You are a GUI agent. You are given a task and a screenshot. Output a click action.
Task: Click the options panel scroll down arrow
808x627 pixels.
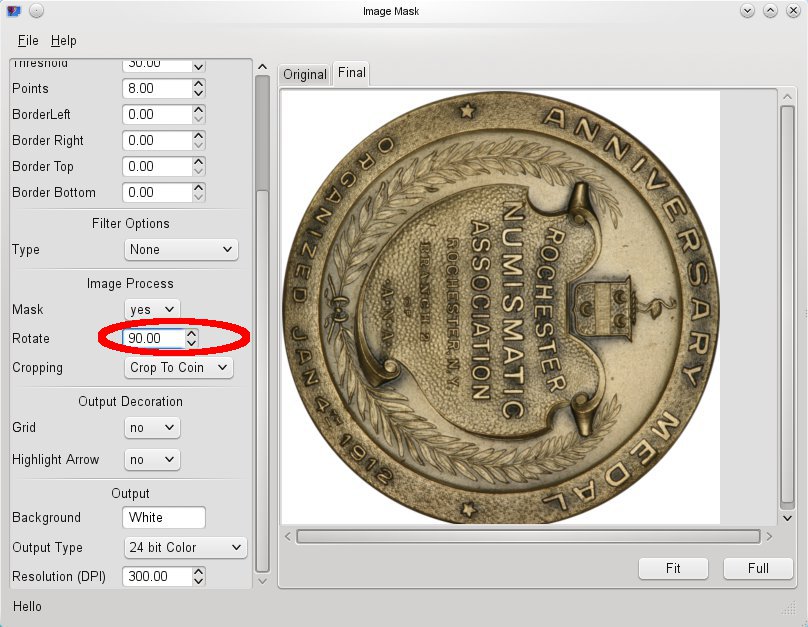262,581
